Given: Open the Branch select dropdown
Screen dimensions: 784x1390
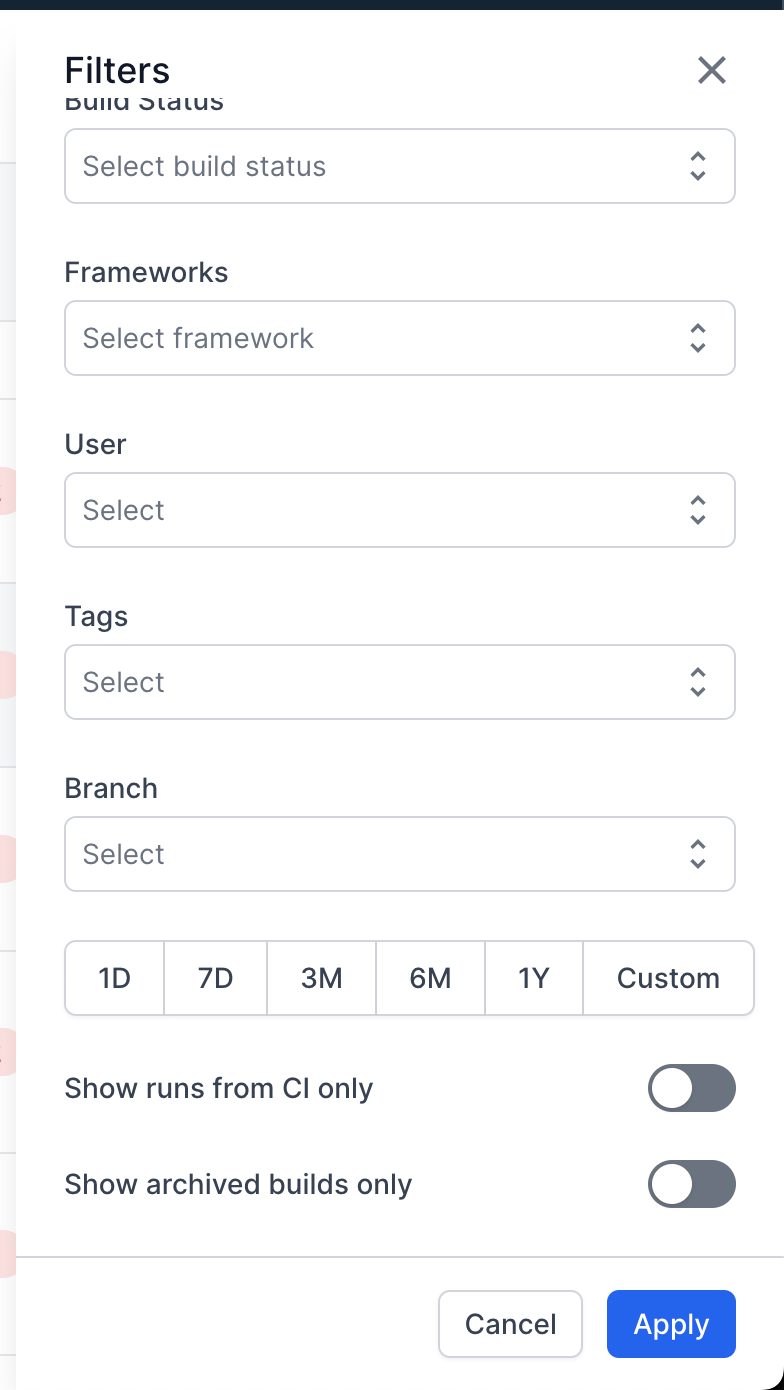Looking at the screenshot, I should 380,854.
